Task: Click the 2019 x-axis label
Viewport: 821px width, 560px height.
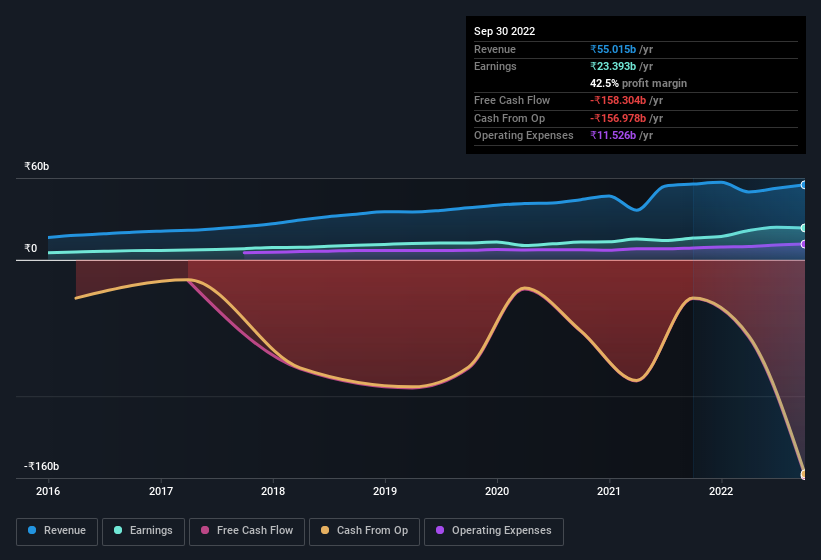Action: (x=385, y=491)
